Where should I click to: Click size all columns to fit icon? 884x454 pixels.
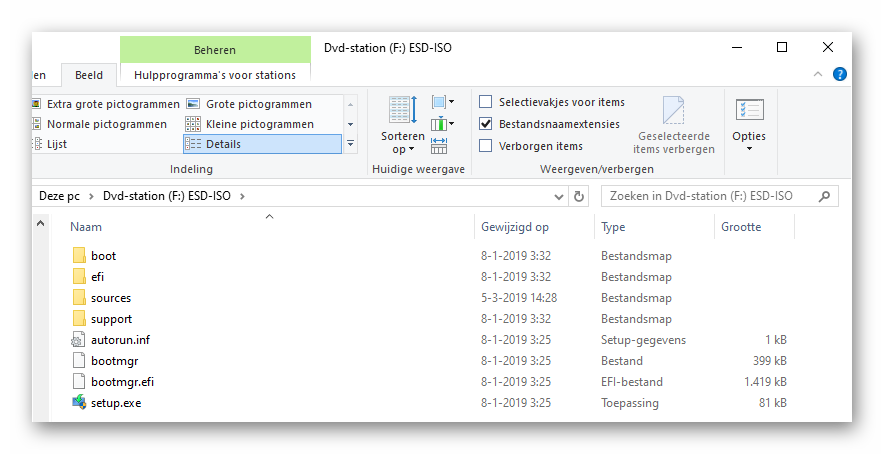(439, 146)
